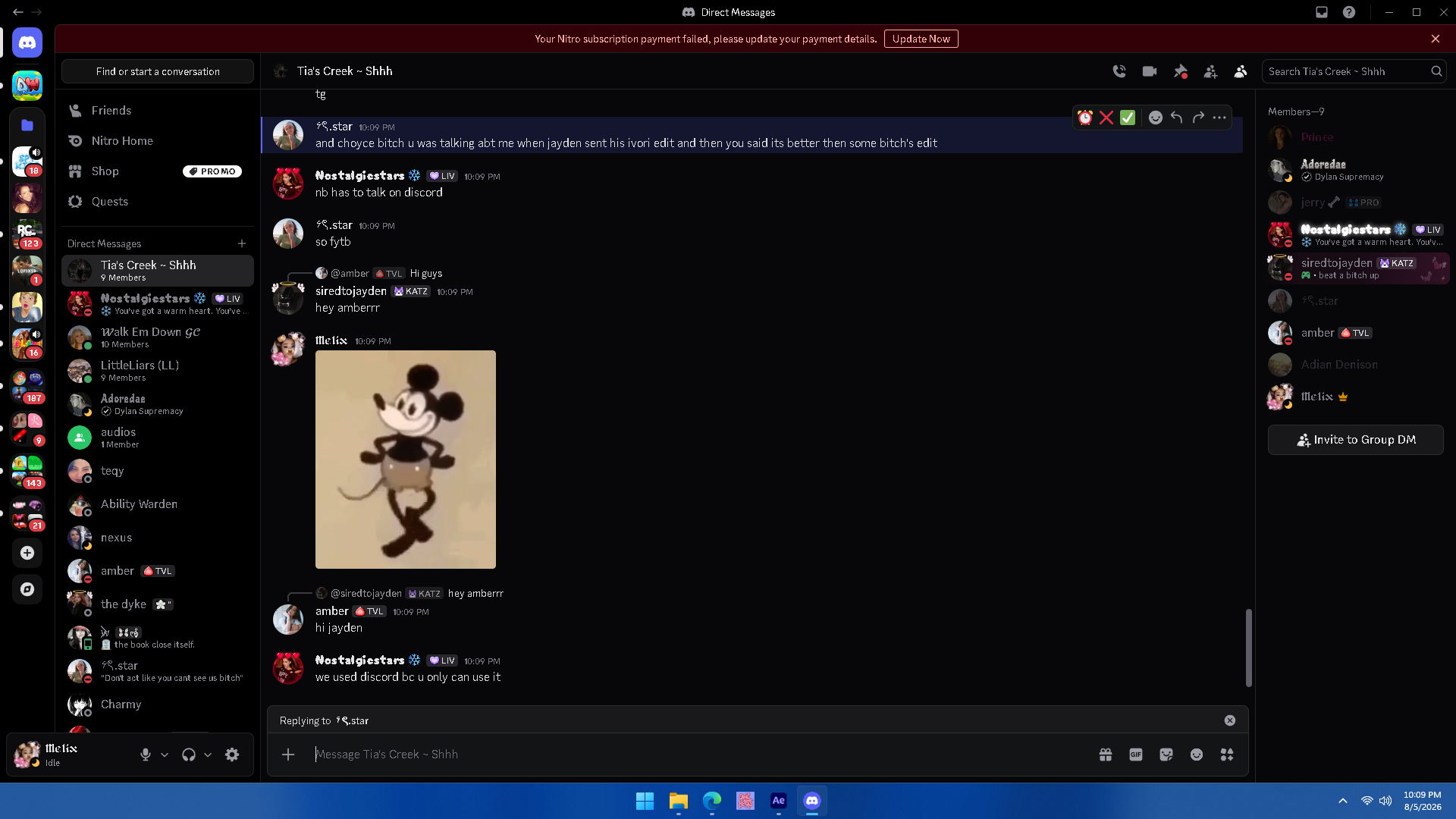Click the Update Now button
The height and width of the screenshot is (819, 1456).
coord(921,39)
